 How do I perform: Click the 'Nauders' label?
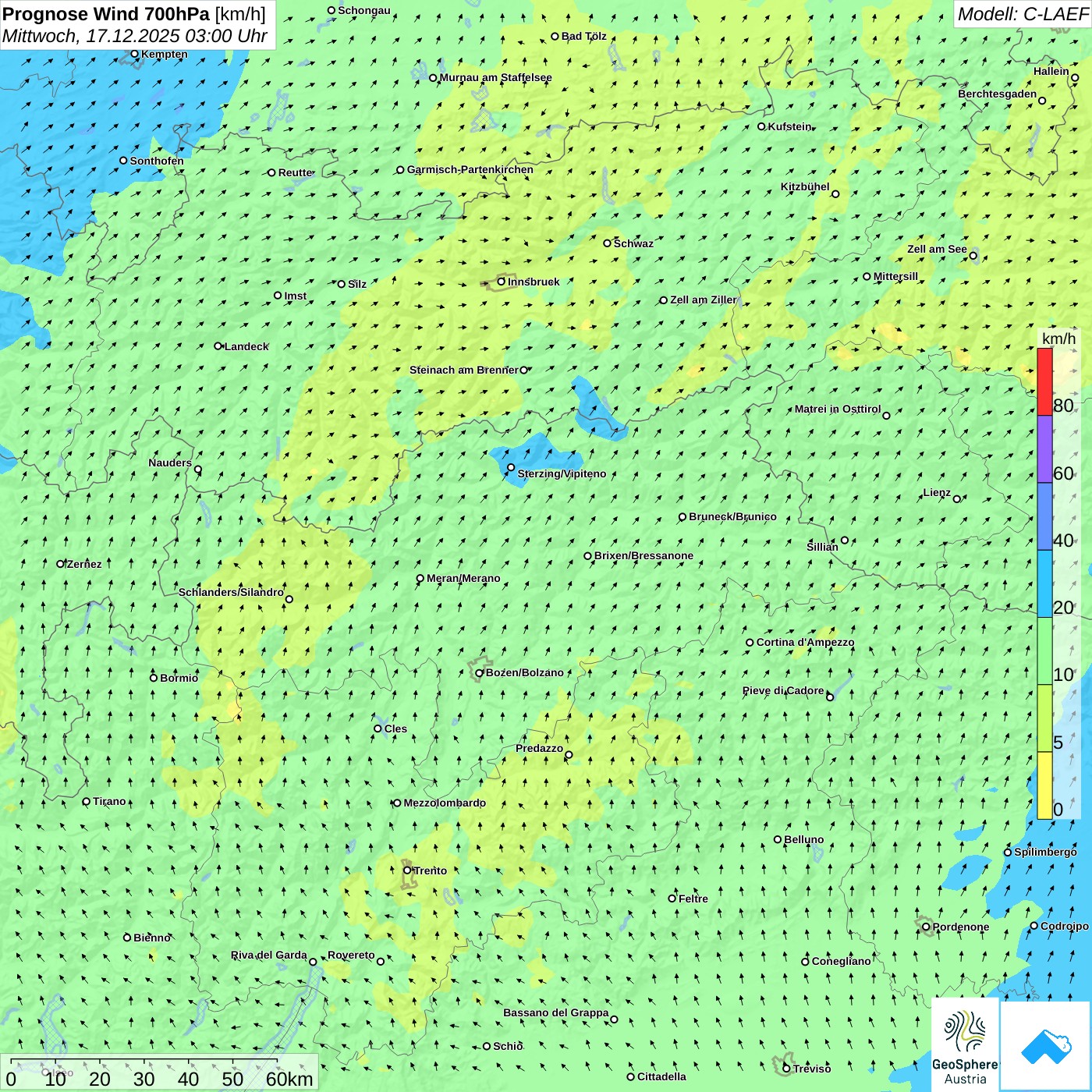pos(170,463)
